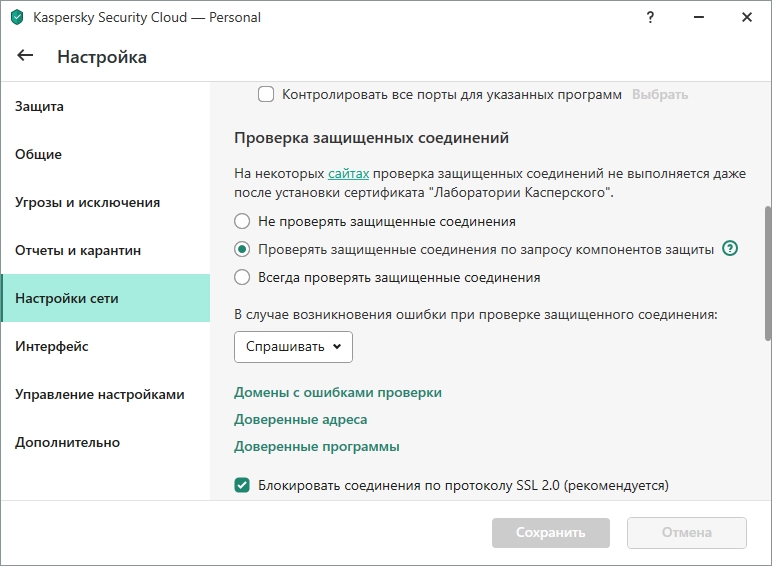Open the Общие settings section
This screenshot has height=566, width=772.
(x=105, y=154)
